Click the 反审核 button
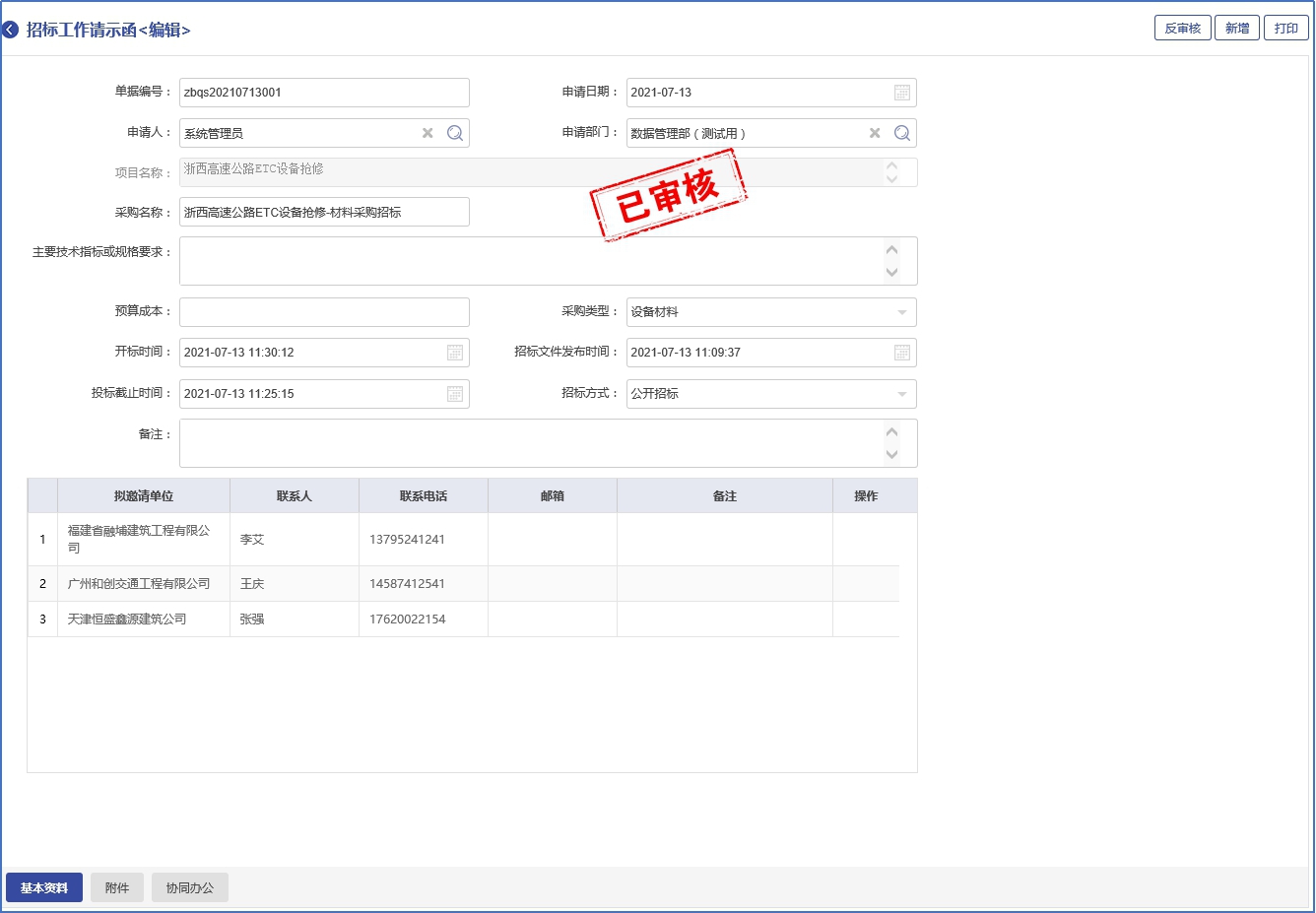The image size is (1316, 913). (1182, 29)
